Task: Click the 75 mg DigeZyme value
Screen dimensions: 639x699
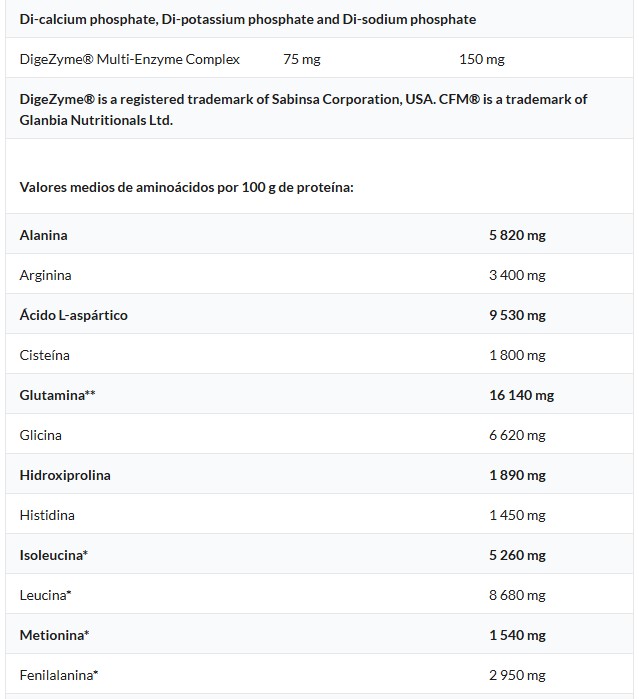Action: pyautogui.click(x=302, y=59)
